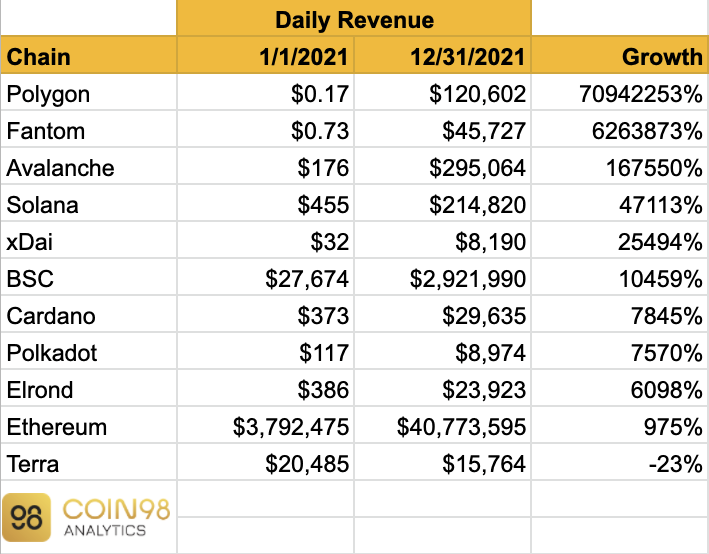Select the -23% growth cell
Image resolution: width=709 pixels, height=554 pixels.
(619, 463)
